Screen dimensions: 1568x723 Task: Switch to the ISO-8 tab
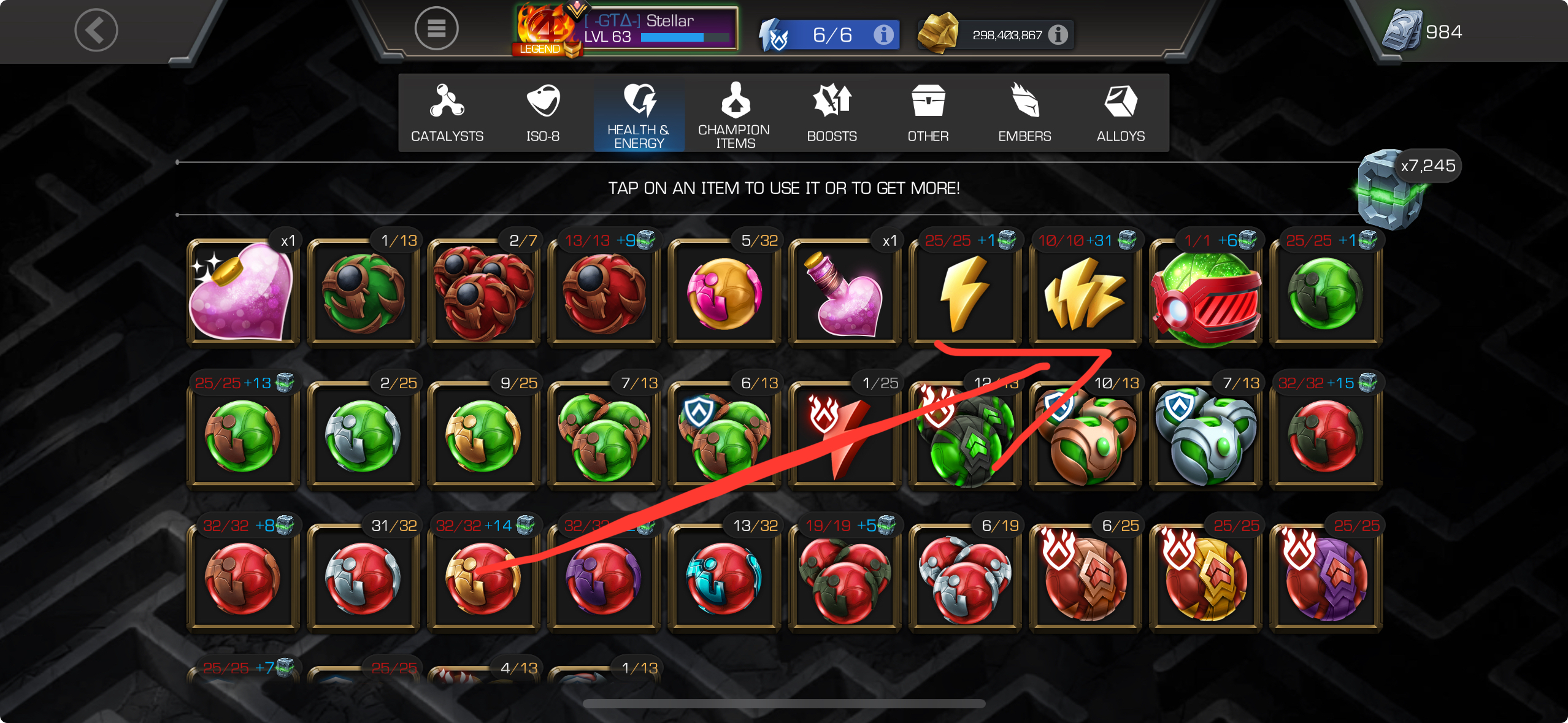(x=543, y=113)
